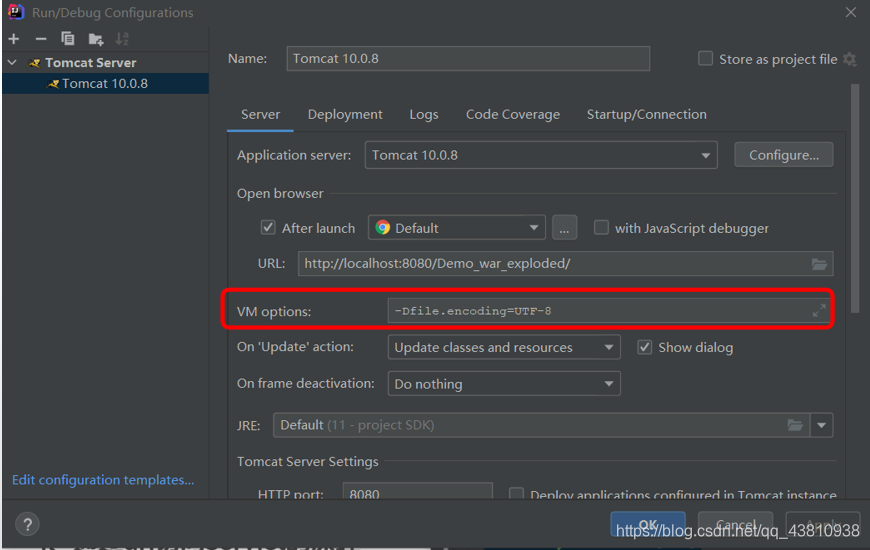Sort the configurations alphabetically

point(122,39)
